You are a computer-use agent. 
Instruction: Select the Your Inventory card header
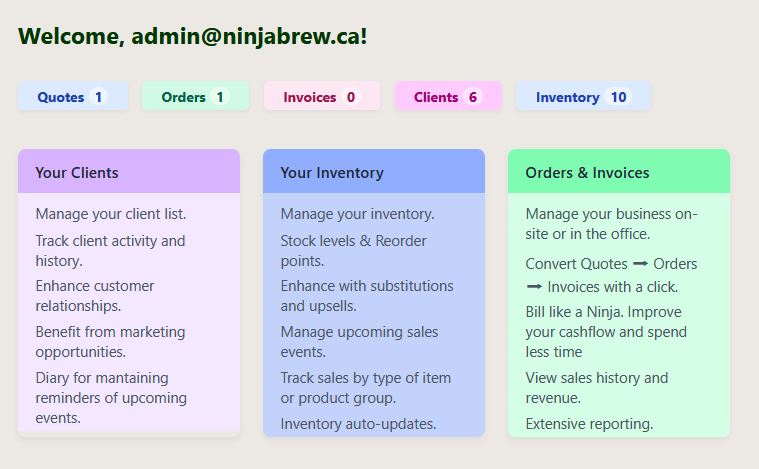pyautogui.click(x=374, y=171)
